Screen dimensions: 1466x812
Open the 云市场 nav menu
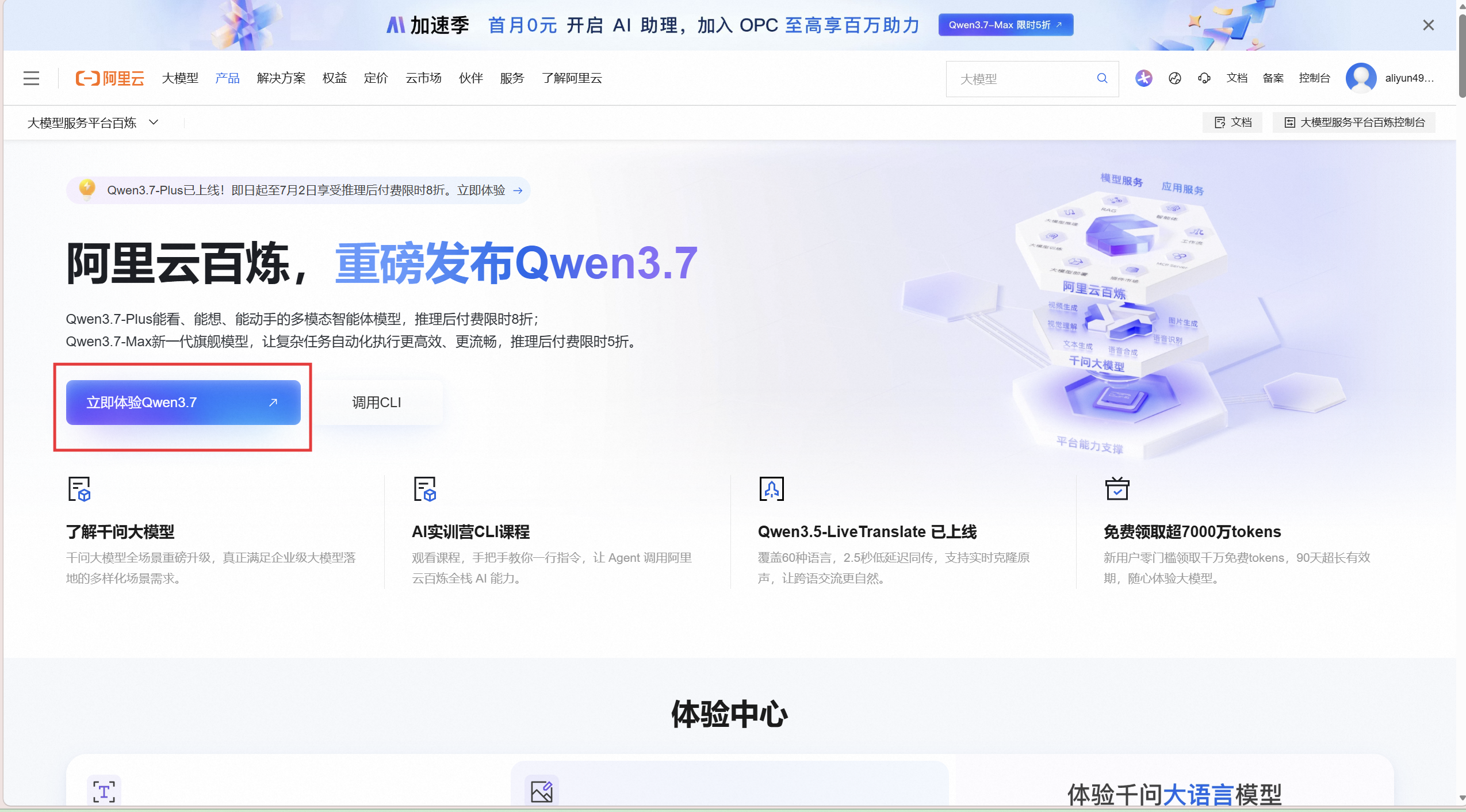(423, 78)
